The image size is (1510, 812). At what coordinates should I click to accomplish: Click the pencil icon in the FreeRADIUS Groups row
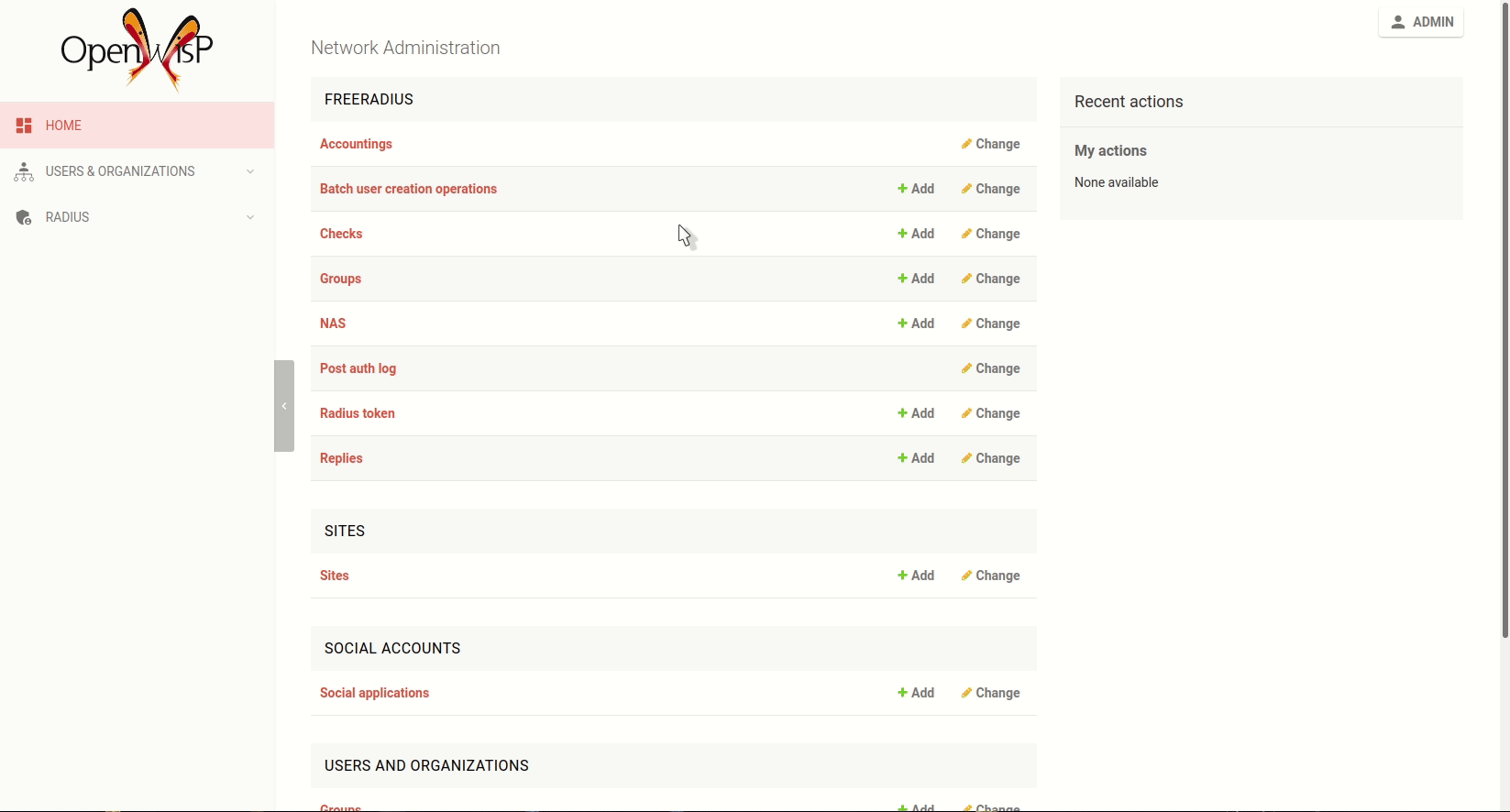(966, 279)
